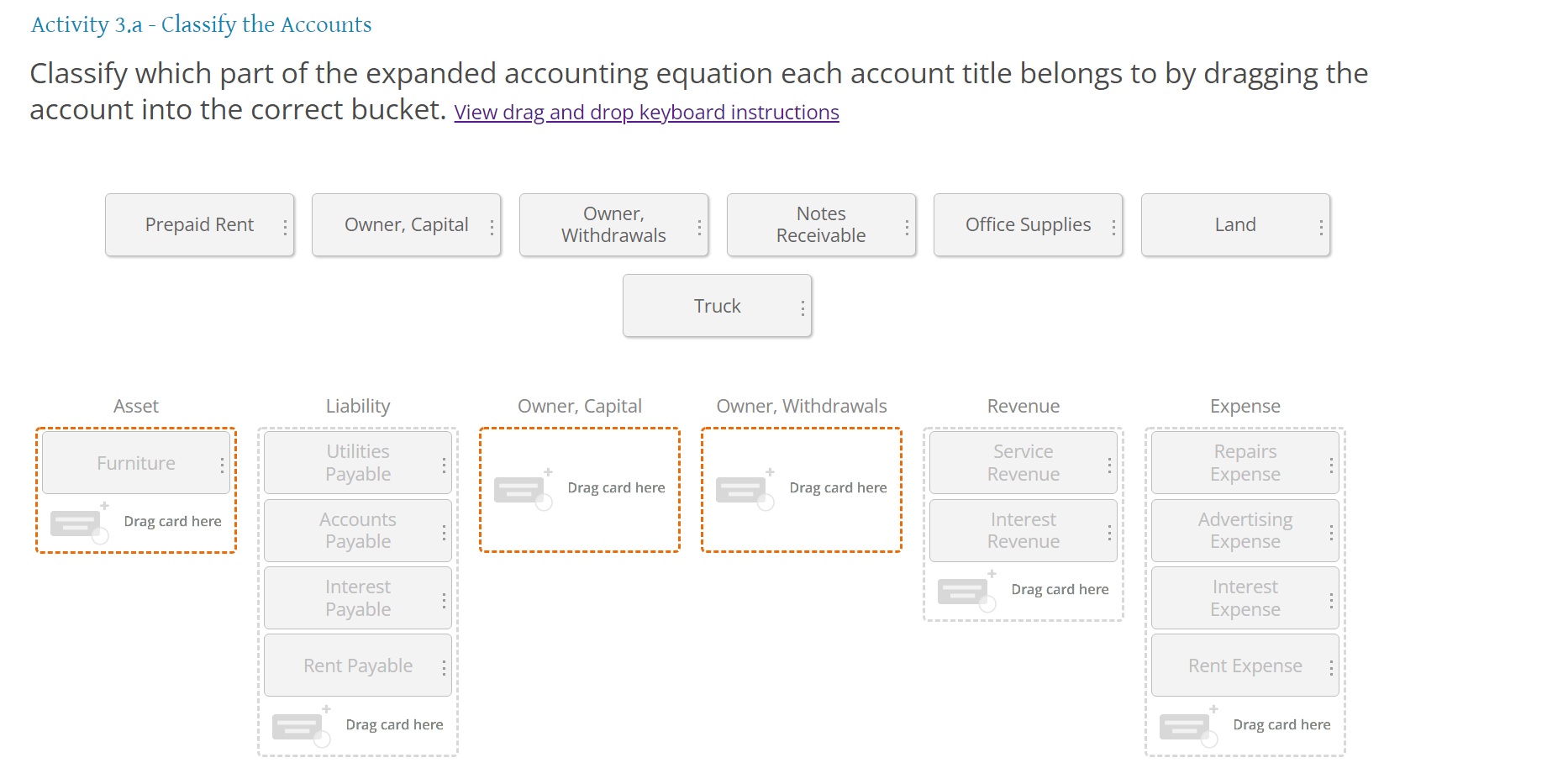Click the Accounts Payable card's drag handle
Screen dimensions: 1563x784
(444, 533)
